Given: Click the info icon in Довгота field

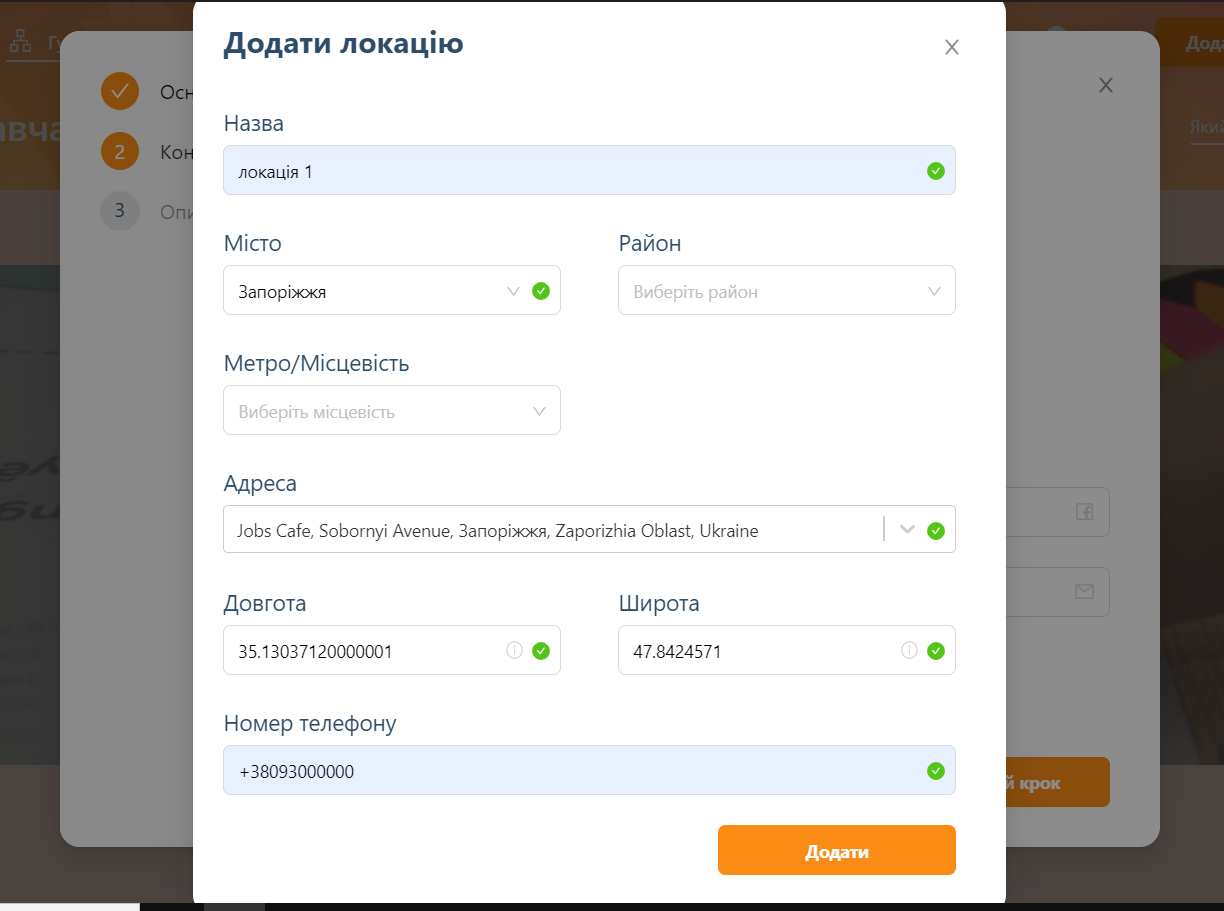Looking at the screenshot, I should (x=514, y=650).
